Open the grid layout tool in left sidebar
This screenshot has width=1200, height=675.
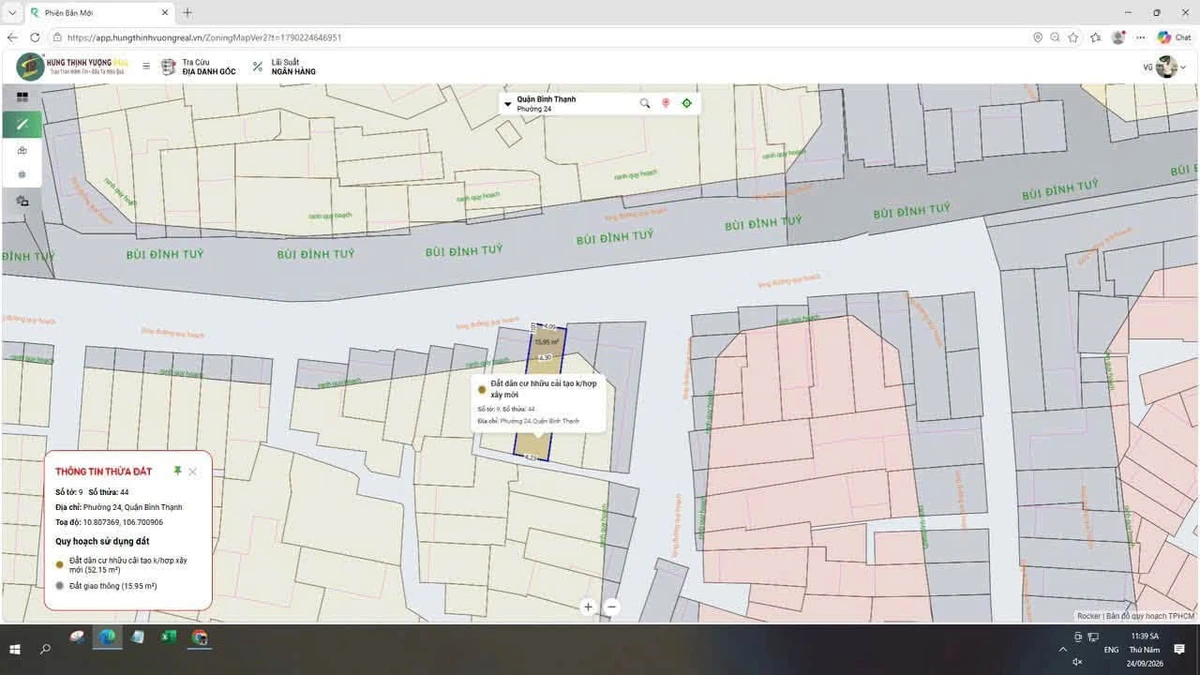point(22,97)
